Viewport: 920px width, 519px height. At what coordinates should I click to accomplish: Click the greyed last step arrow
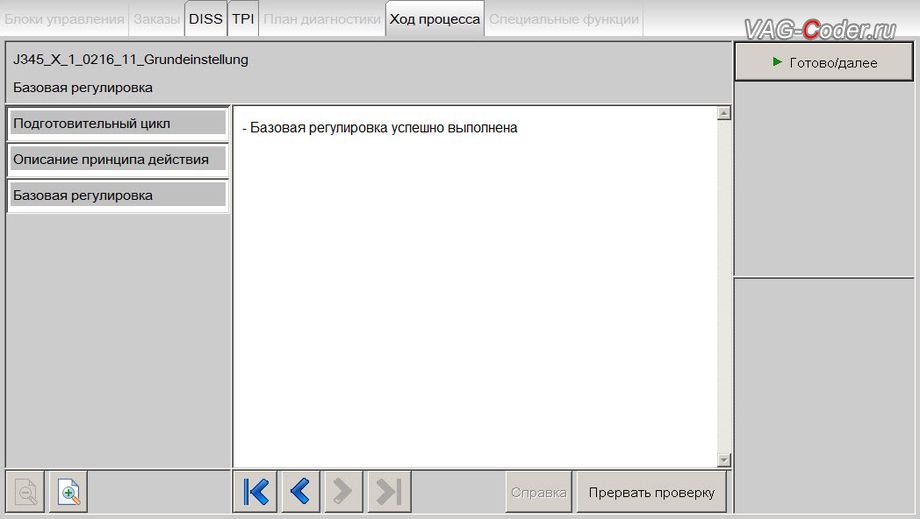click(389, 491)
